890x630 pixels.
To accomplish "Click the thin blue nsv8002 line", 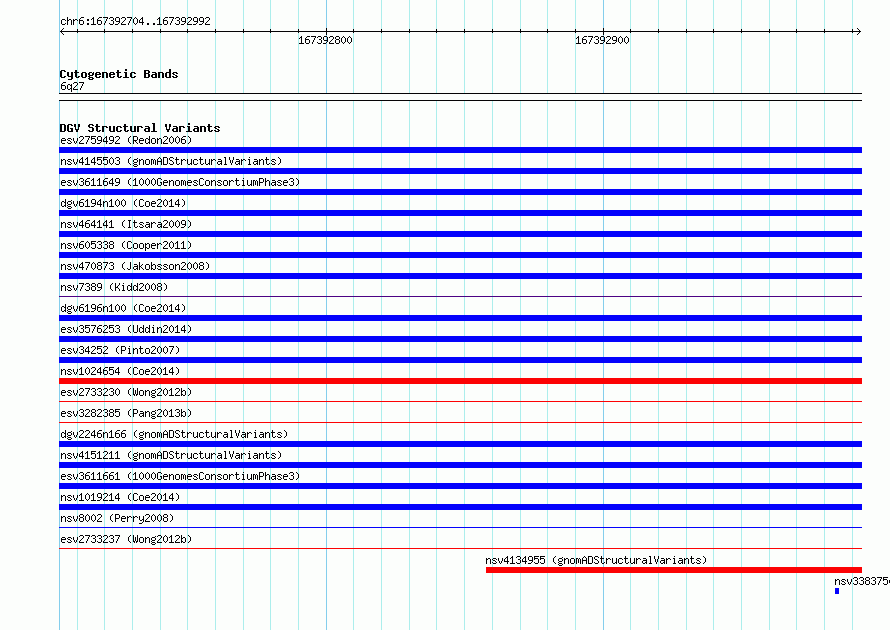I will tap(460, 527).
